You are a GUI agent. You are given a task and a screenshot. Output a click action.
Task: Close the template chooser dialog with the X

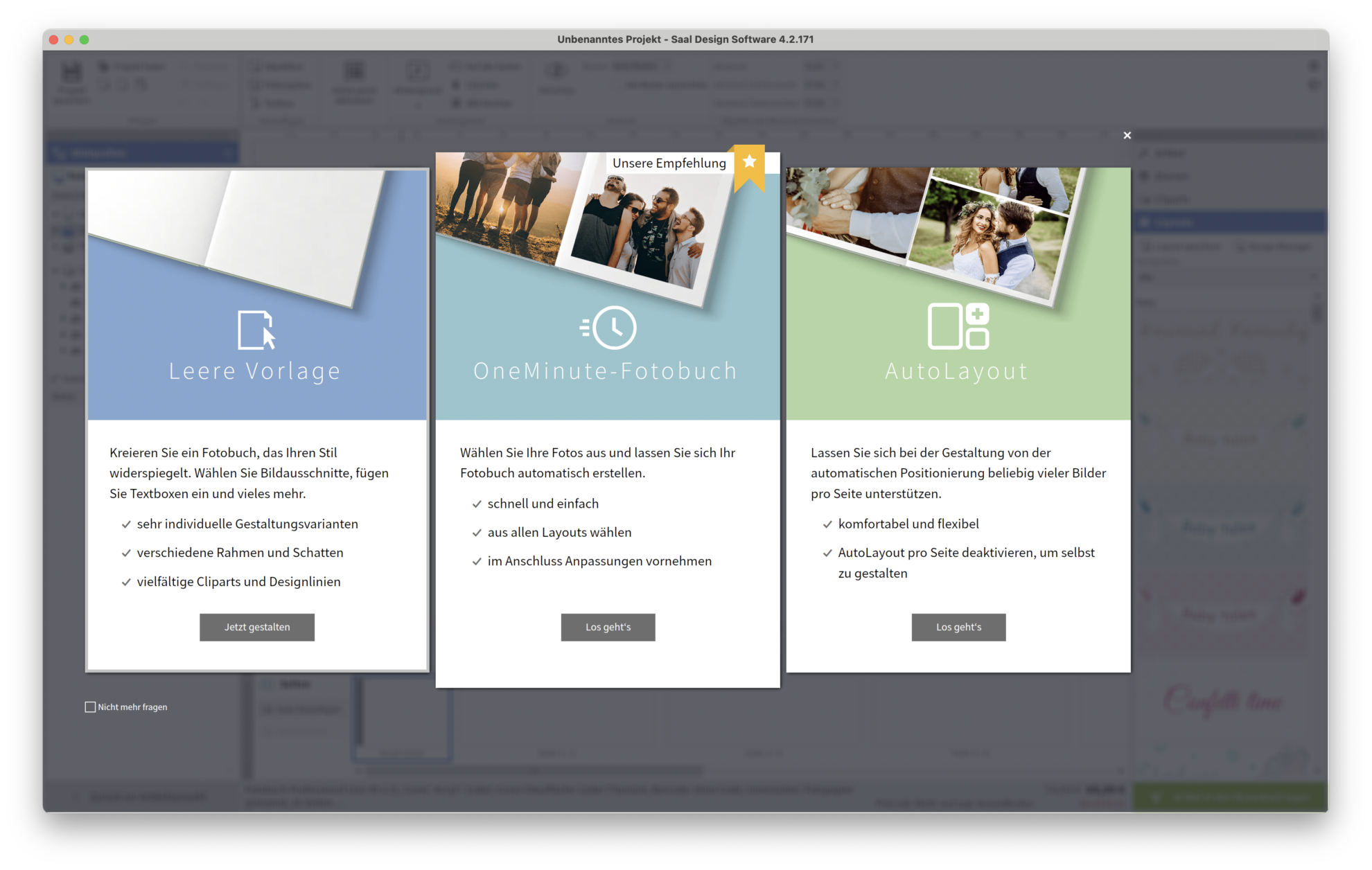click(x=1127, y=136)
